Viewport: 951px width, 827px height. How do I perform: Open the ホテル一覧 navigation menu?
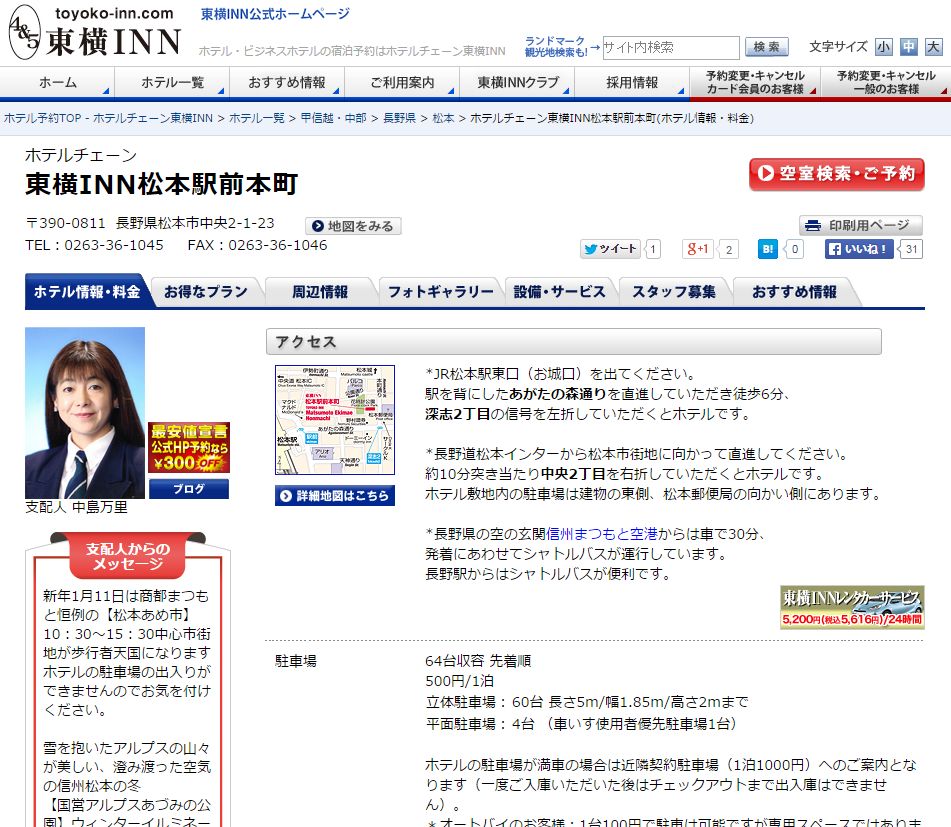pos(172,82)
